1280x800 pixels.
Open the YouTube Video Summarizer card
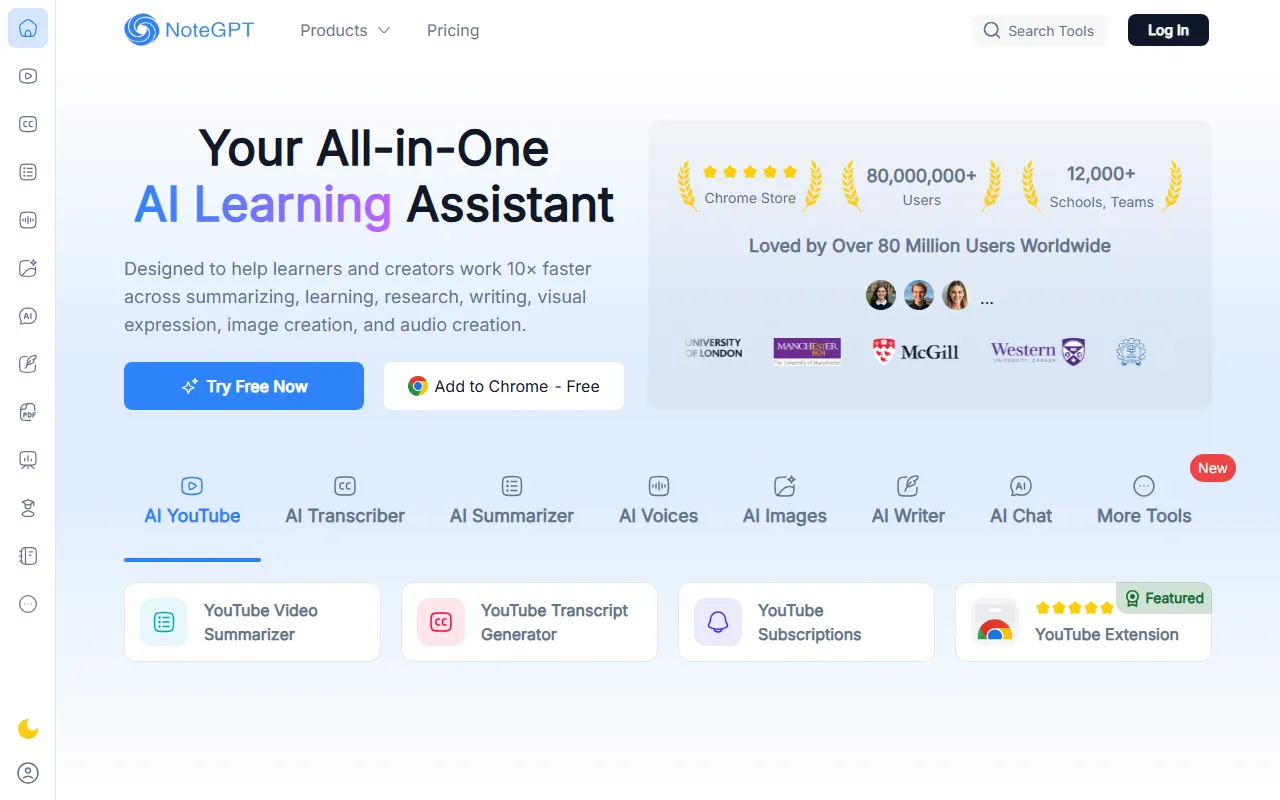click(252, 622)
